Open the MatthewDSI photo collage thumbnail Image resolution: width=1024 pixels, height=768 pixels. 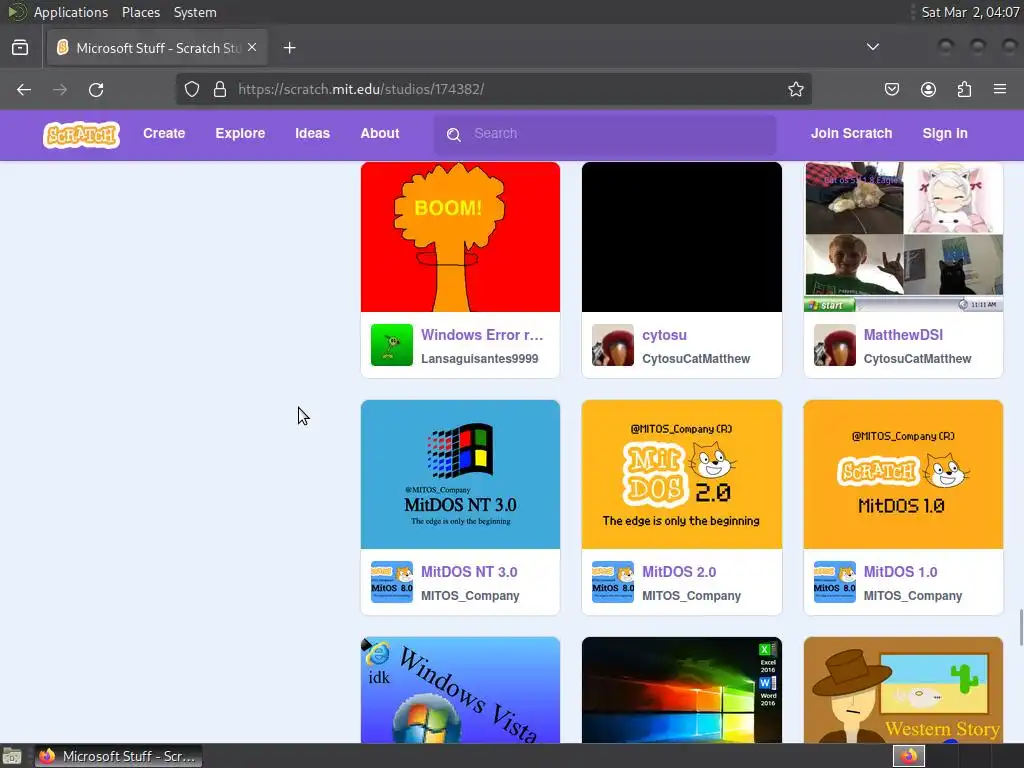tap(904, 237)
